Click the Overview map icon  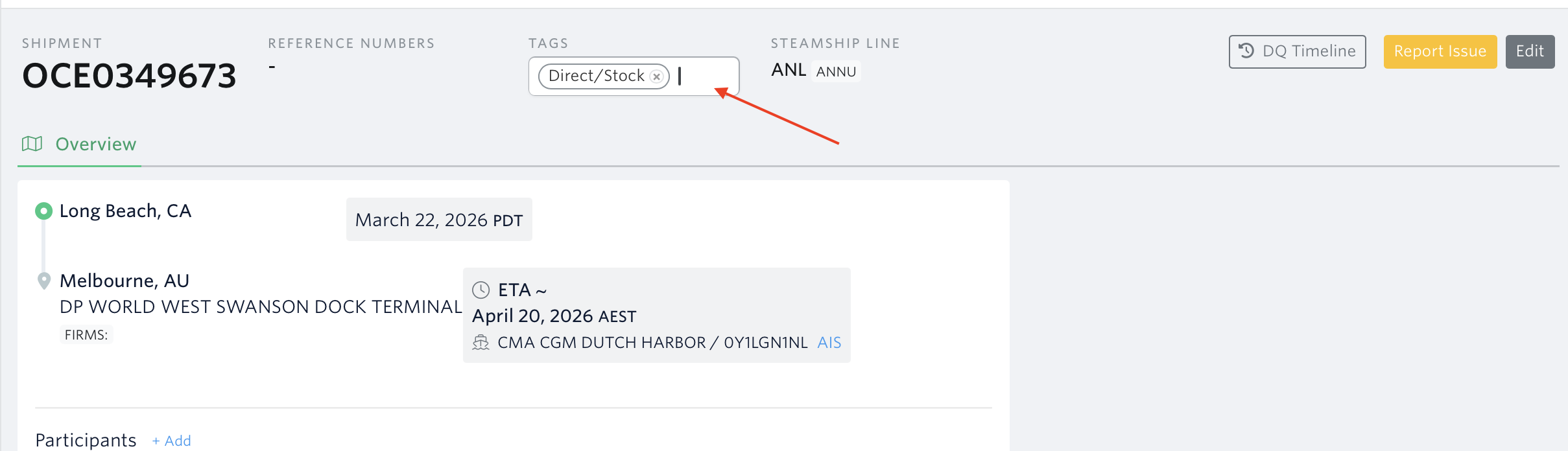tap(32, 144)
